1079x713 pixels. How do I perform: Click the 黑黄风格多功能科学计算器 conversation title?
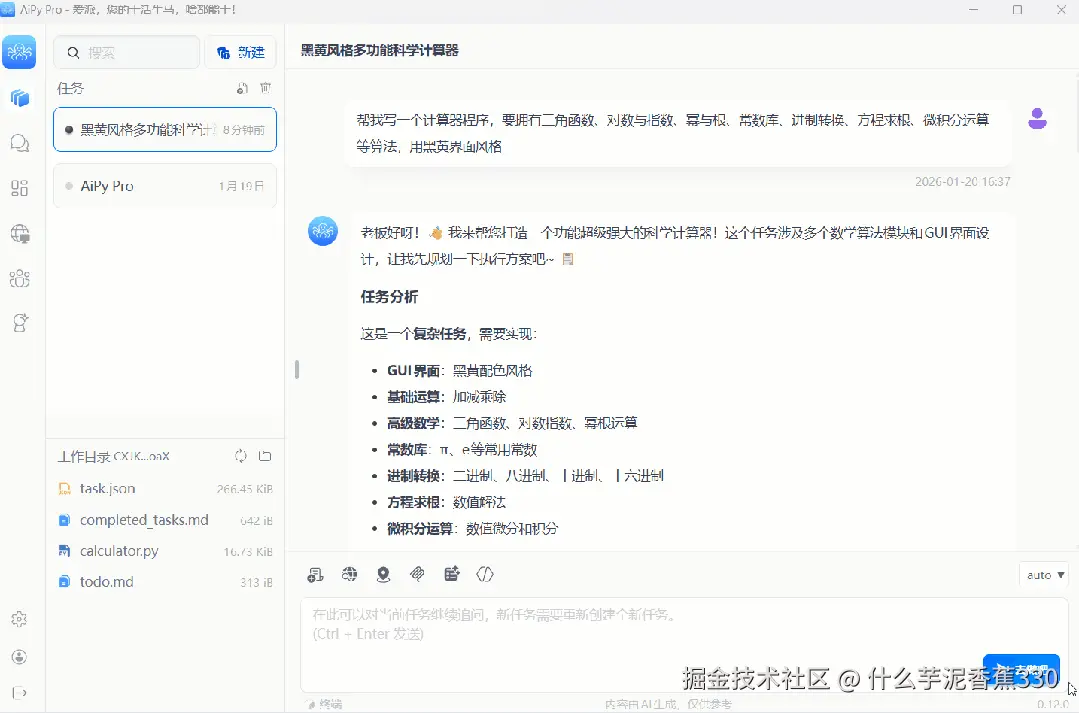coord(380,50)
